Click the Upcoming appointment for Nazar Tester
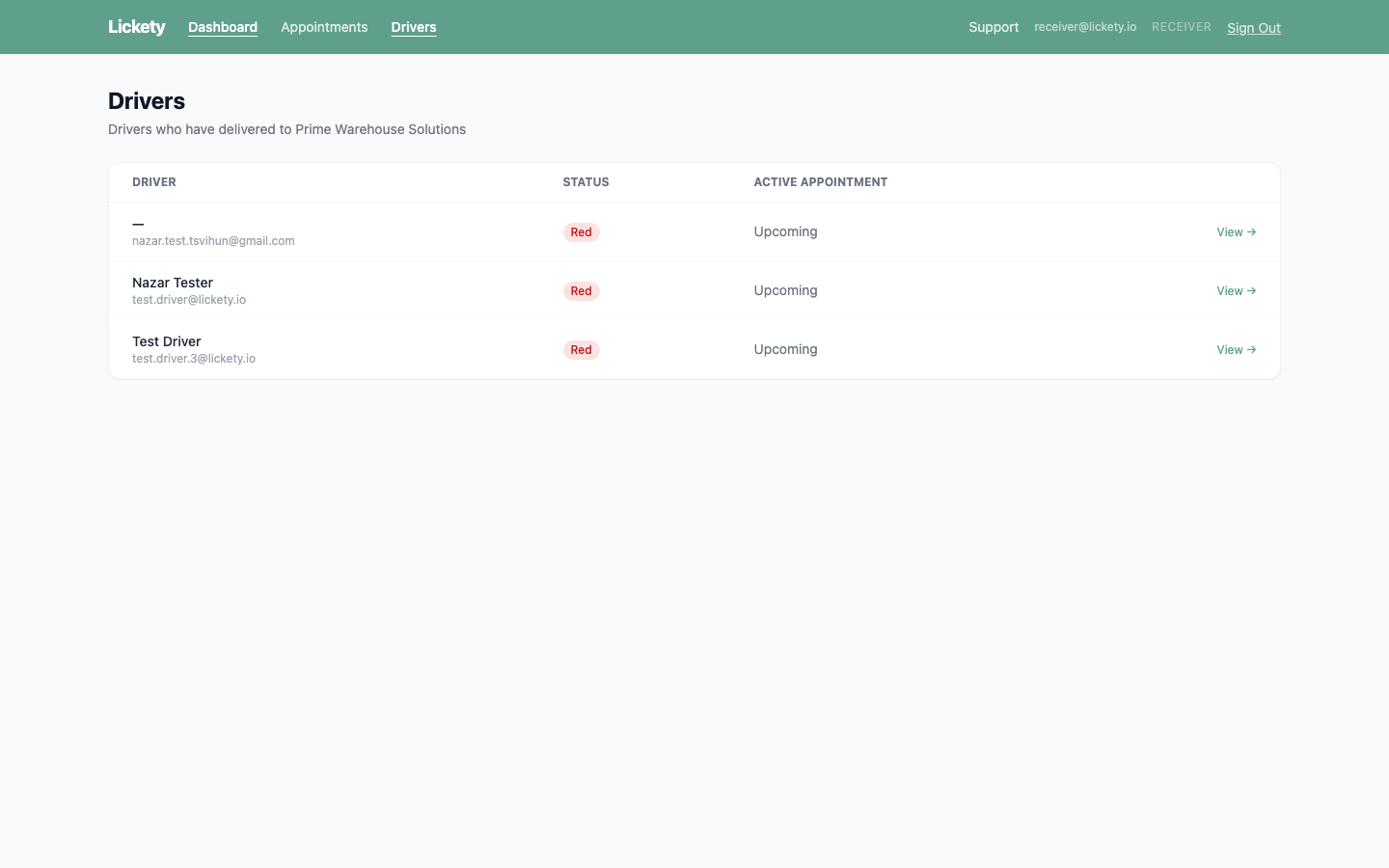Image resolution: width=1389 pixels, height=868 pixels. 785,290
